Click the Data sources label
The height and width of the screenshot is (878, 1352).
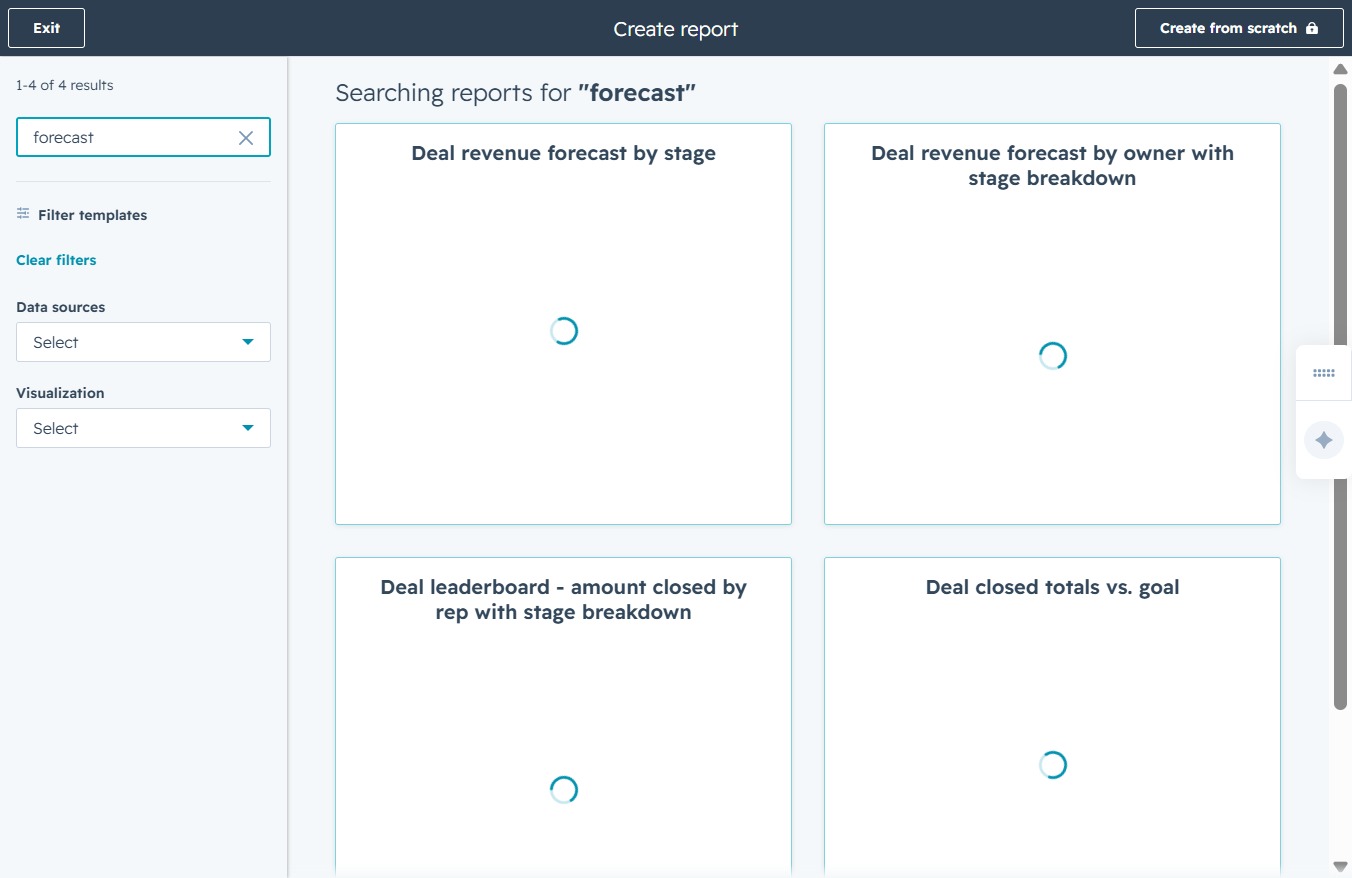pos(60,307)
